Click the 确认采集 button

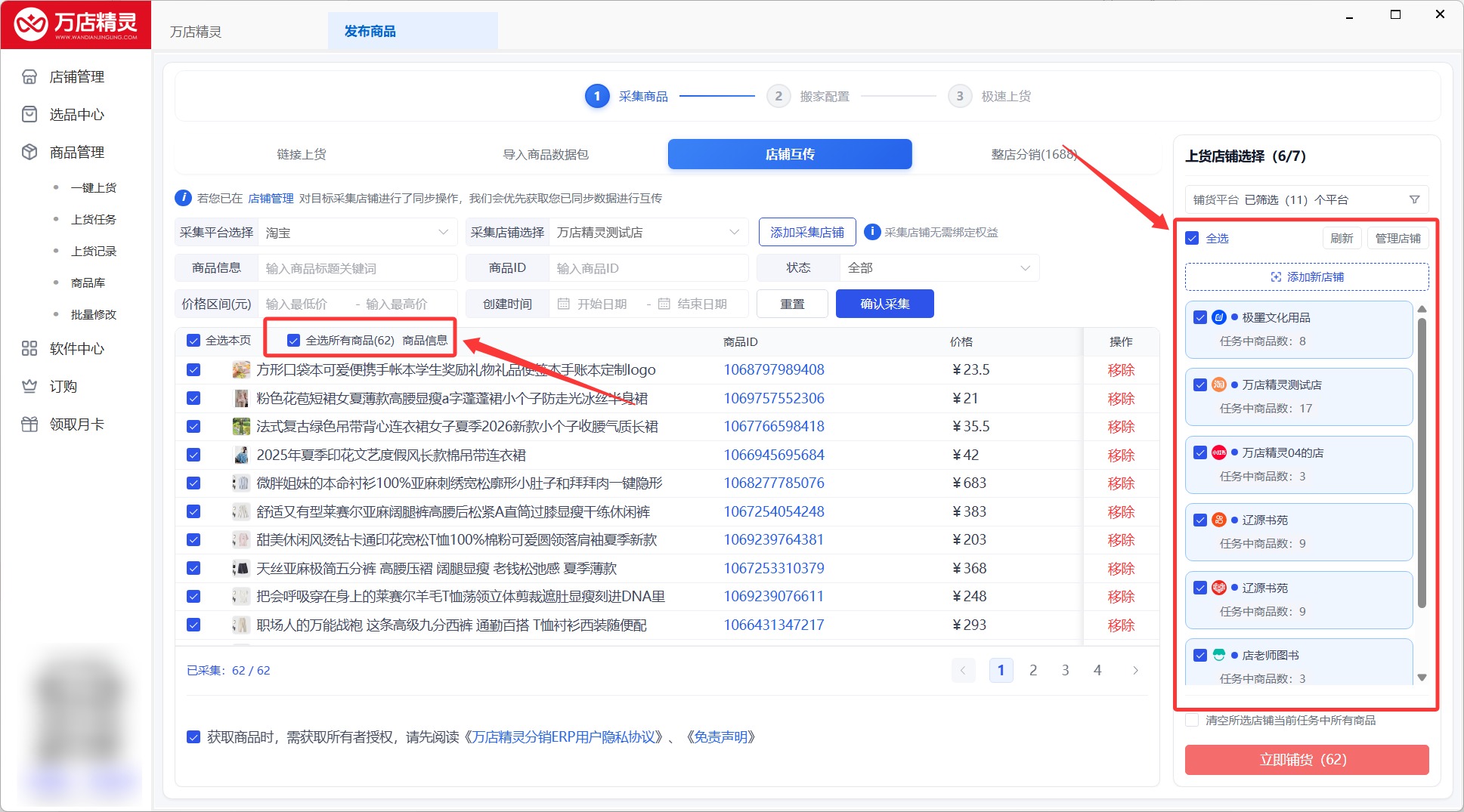[x=885, y=304]
